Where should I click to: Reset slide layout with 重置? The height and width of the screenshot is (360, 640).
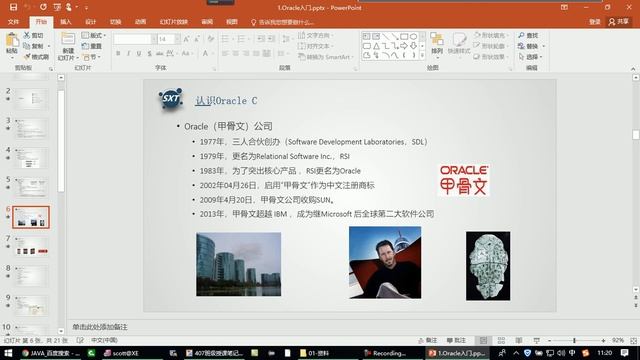91,46
